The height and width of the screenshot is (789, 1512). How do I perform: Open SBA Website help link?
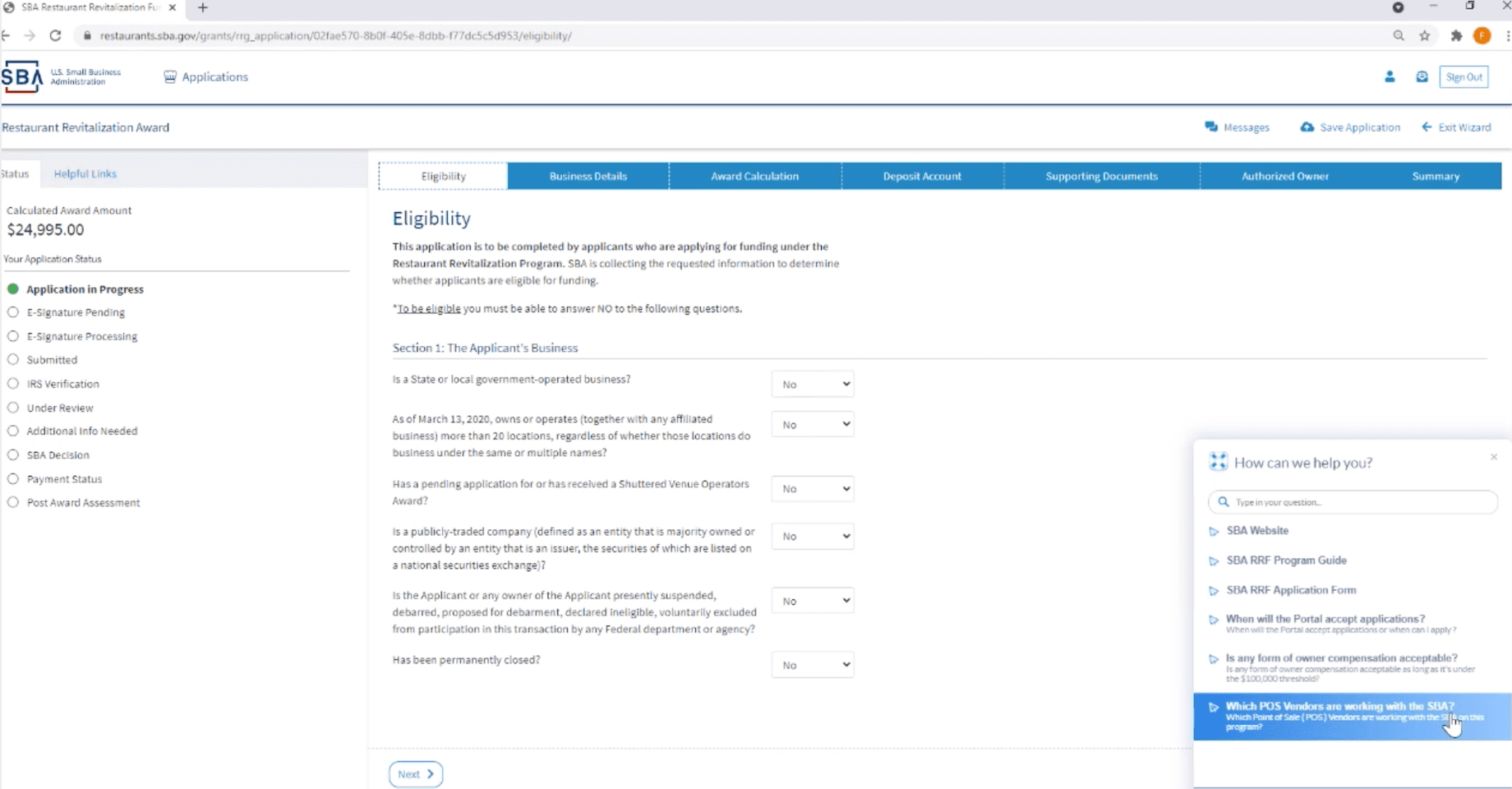1257,531
